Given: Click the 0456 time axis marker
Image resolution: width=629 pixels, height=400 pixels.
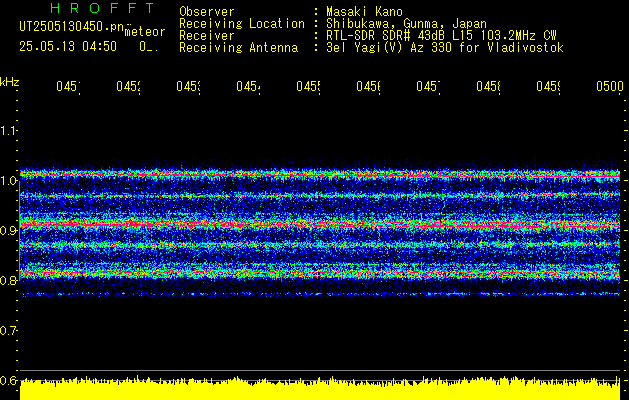Looking at the screenshot, I should (368, 87).
